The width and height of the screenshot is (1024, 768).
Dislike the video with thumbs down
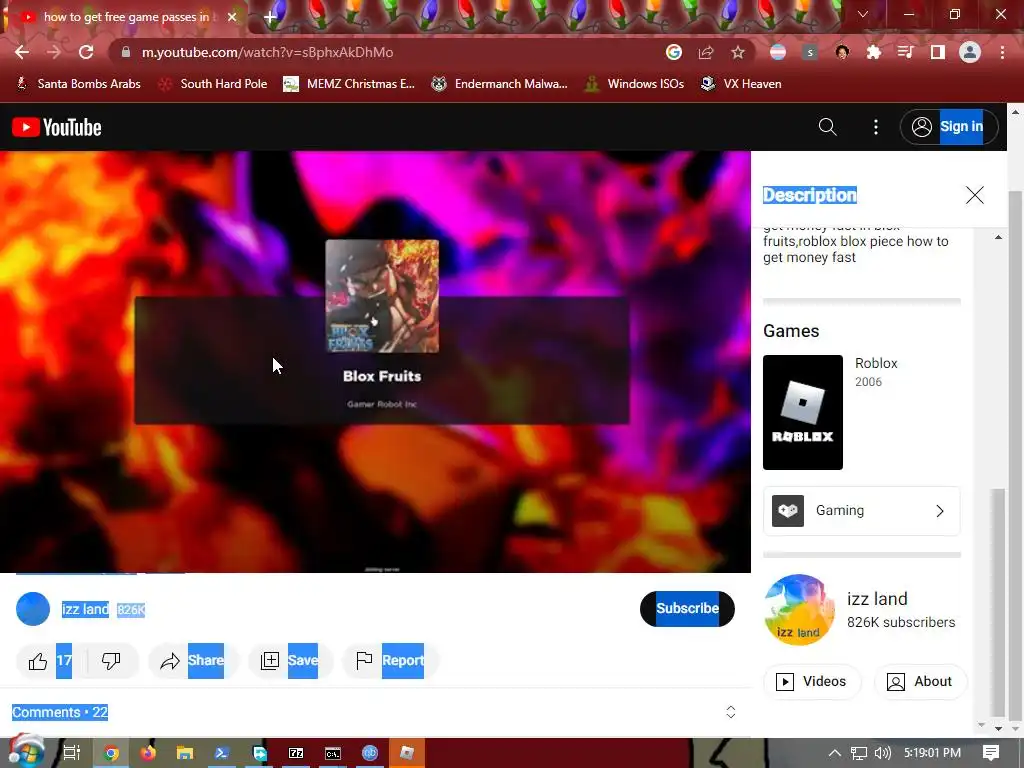[x=111, y=661]
